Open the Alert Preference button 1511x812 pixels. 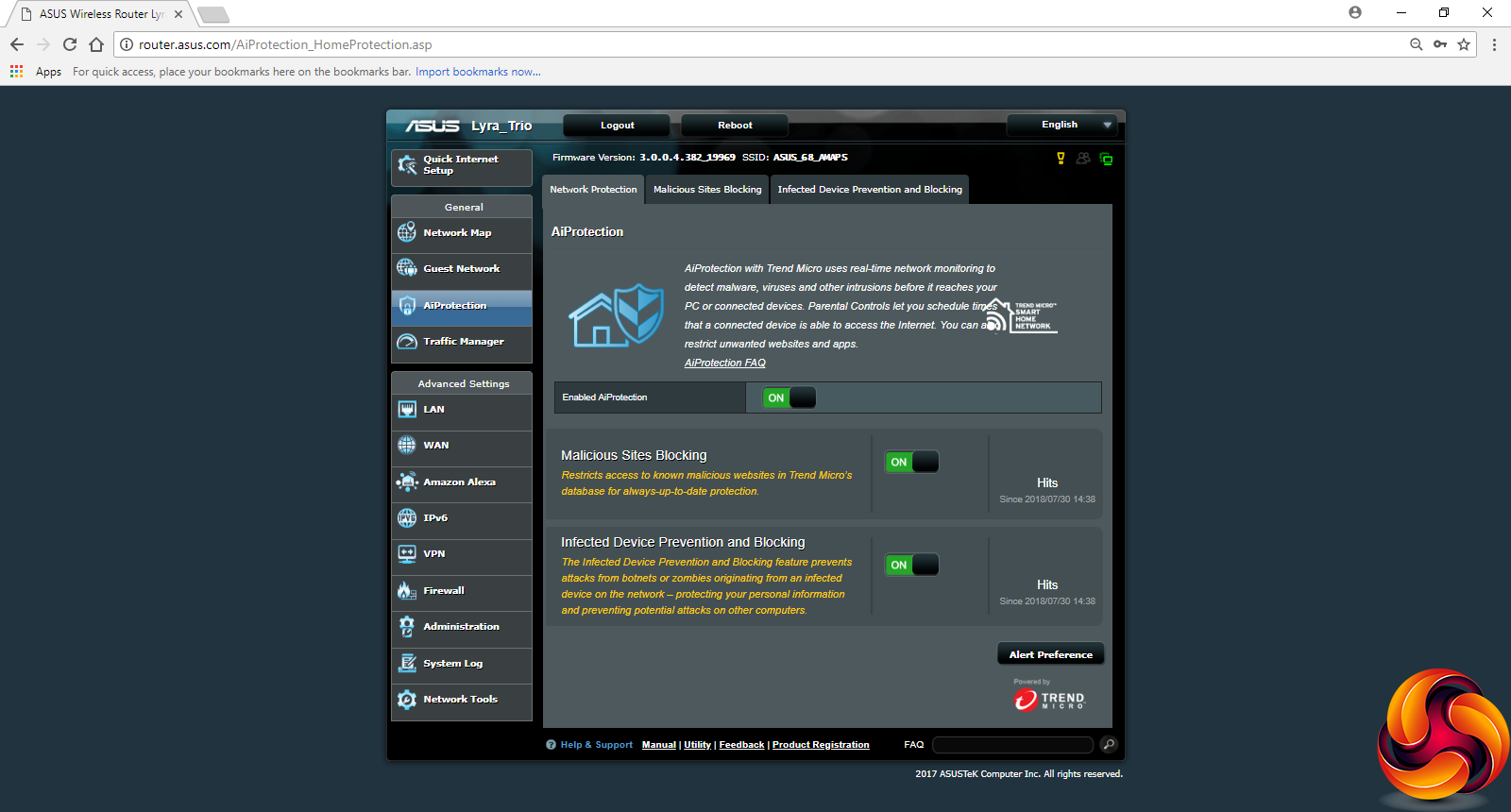1051,654
